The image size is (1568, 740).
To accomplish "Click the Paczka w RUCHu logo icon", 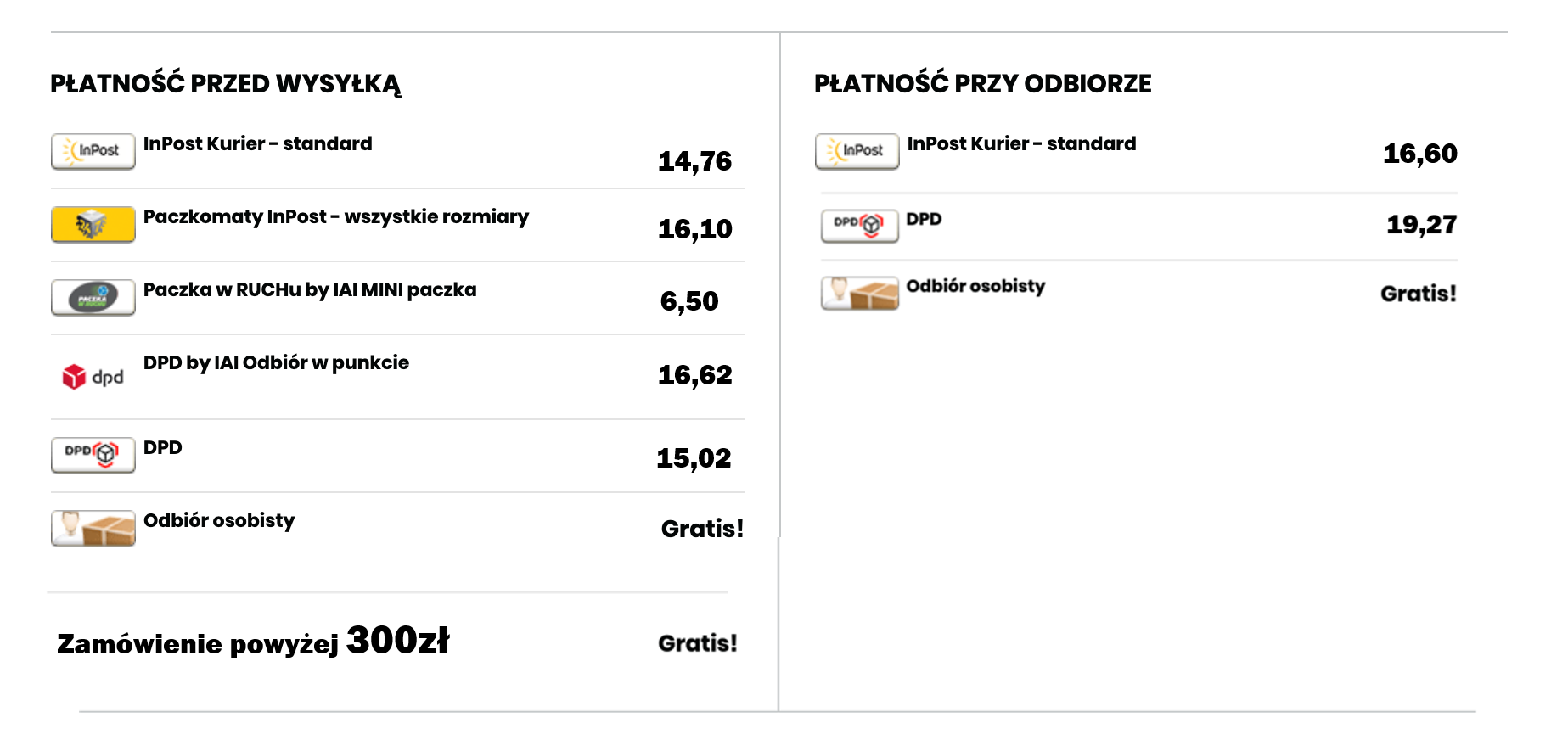I will (93, 297).
